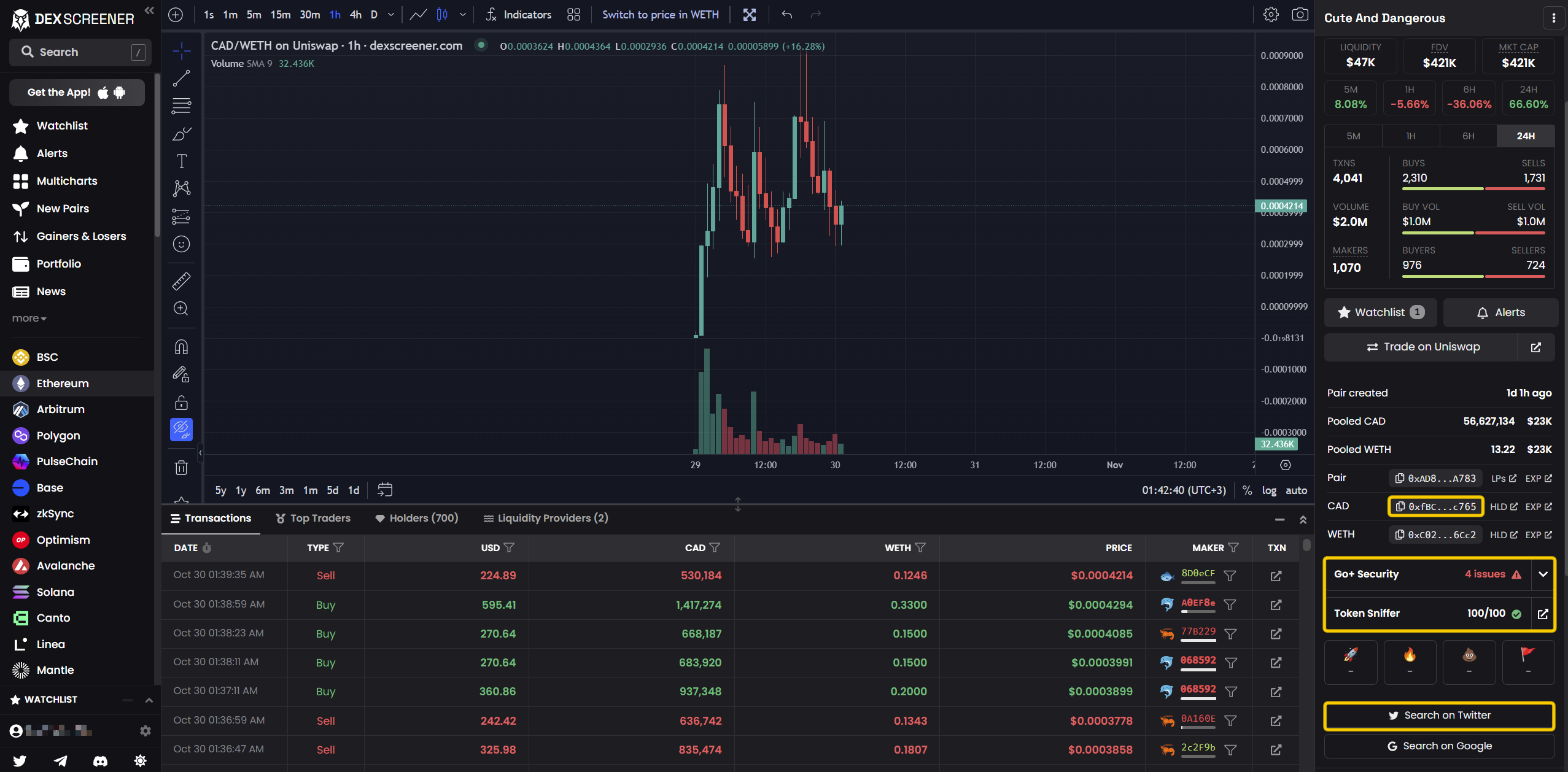The width and height of the screenshot is (1568, 772).
Task: Toggle percent scale on chart
Action: [x=1247, y=490]
